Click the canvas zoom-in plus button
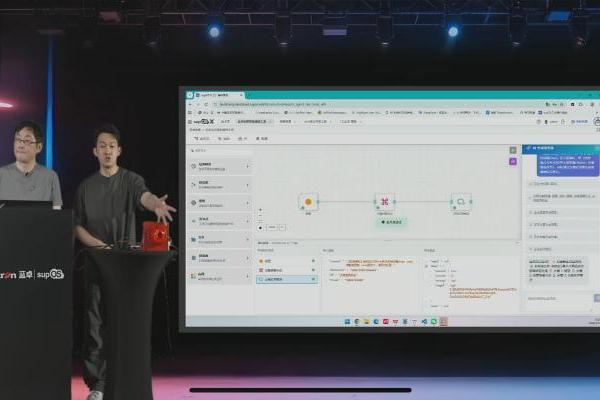The image size is (600, 400). [261, 210]
